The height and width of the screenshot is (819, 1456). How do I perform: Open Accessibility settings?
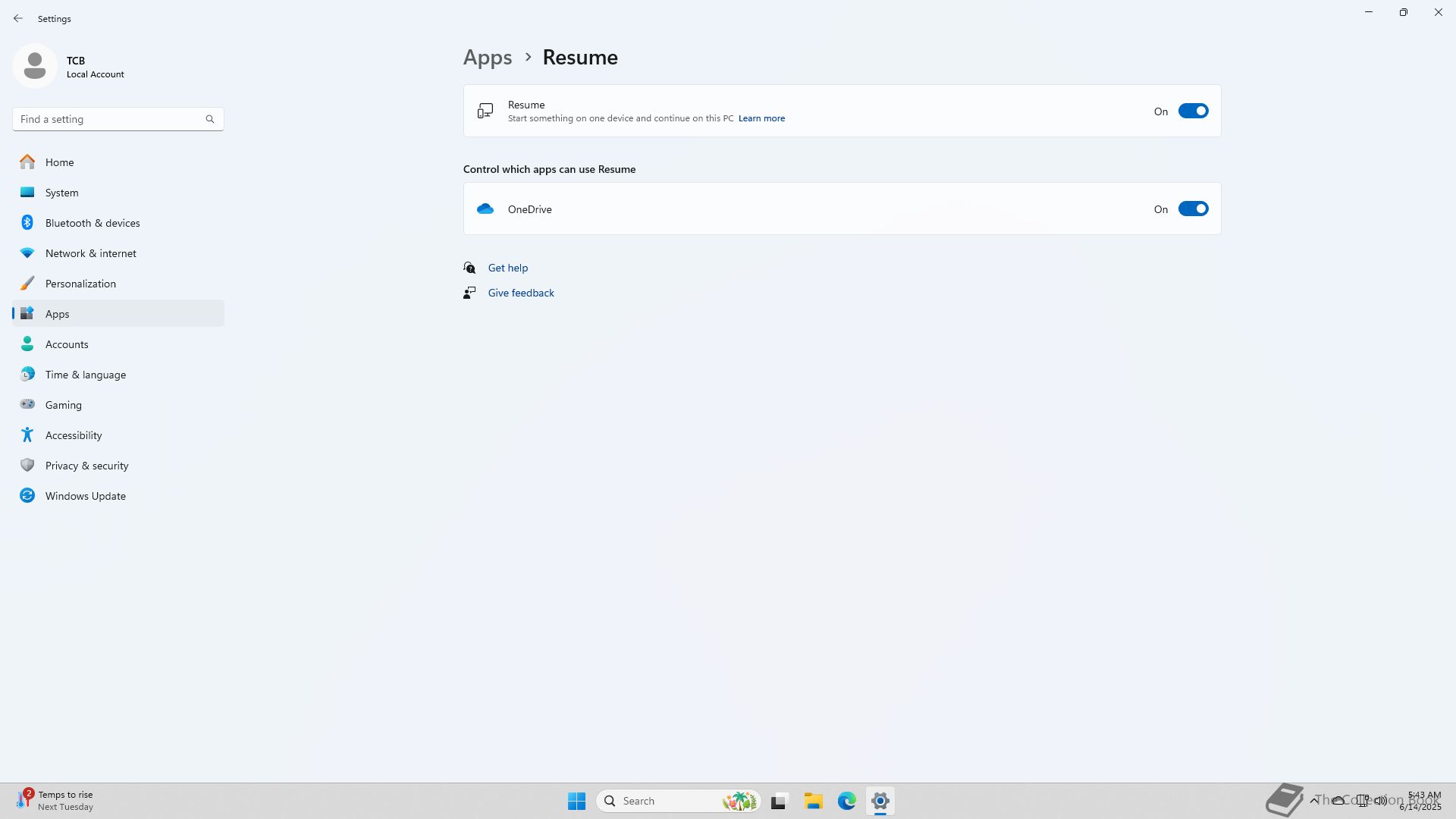click(x=74, y=435)
